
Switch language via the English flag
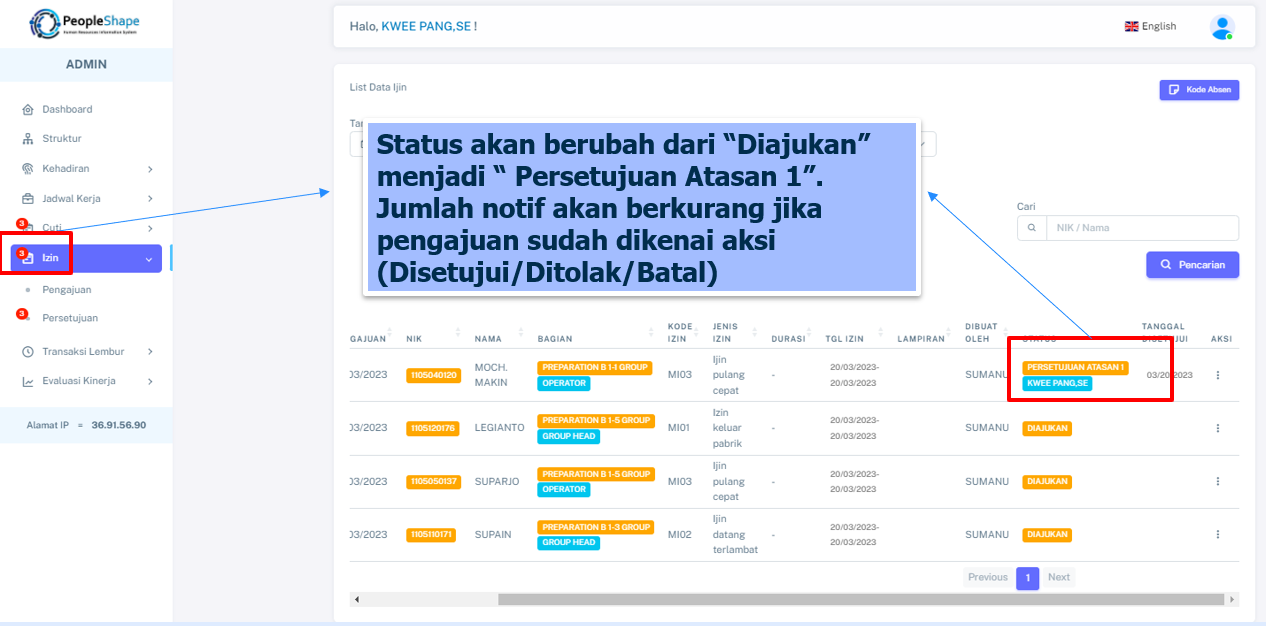pyautogui.click(x=1150, y=27)
